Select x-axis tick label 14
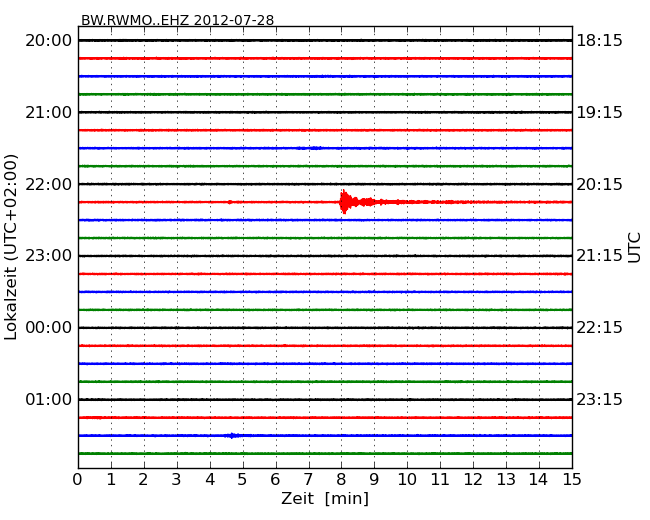 [538, 480]
